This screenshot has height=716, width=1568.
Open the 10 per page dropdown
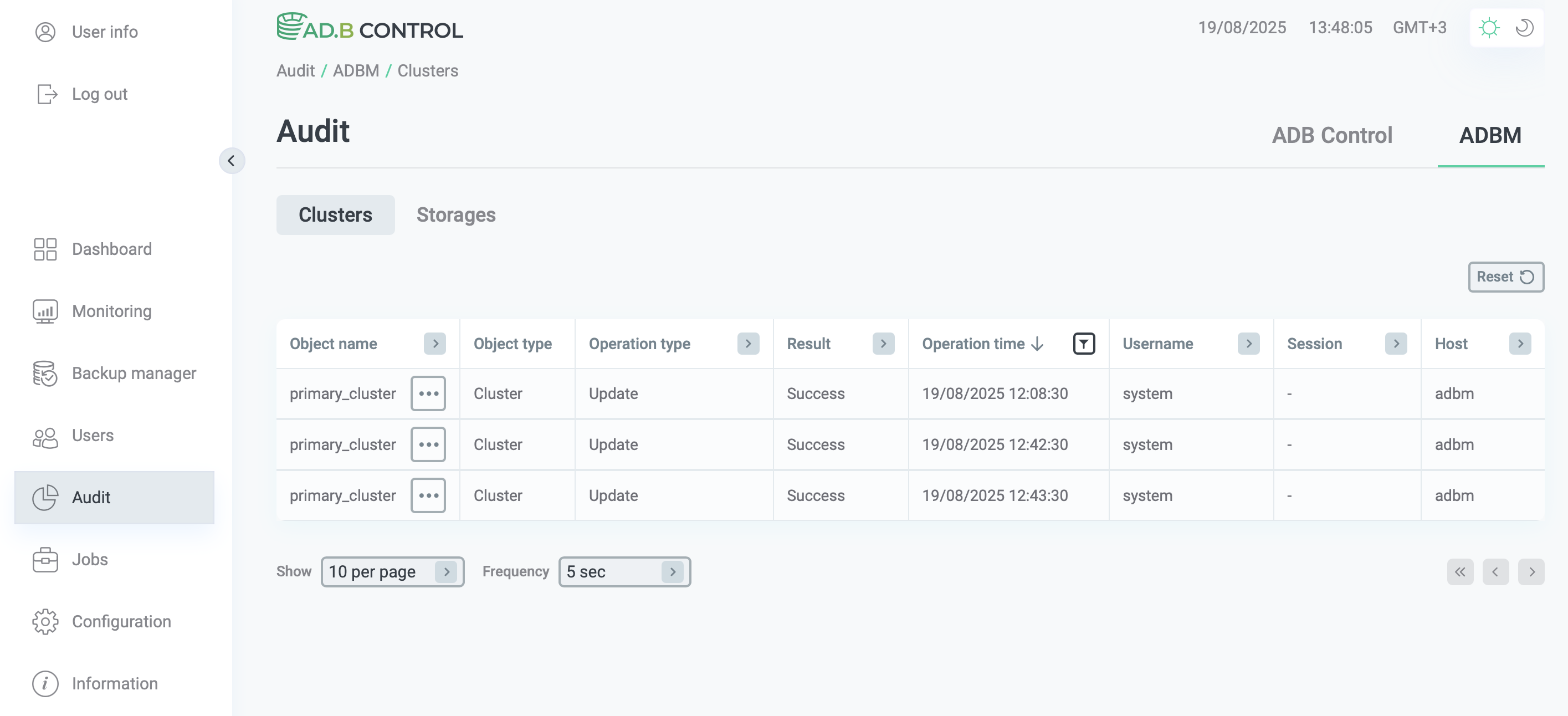[392, 572]
